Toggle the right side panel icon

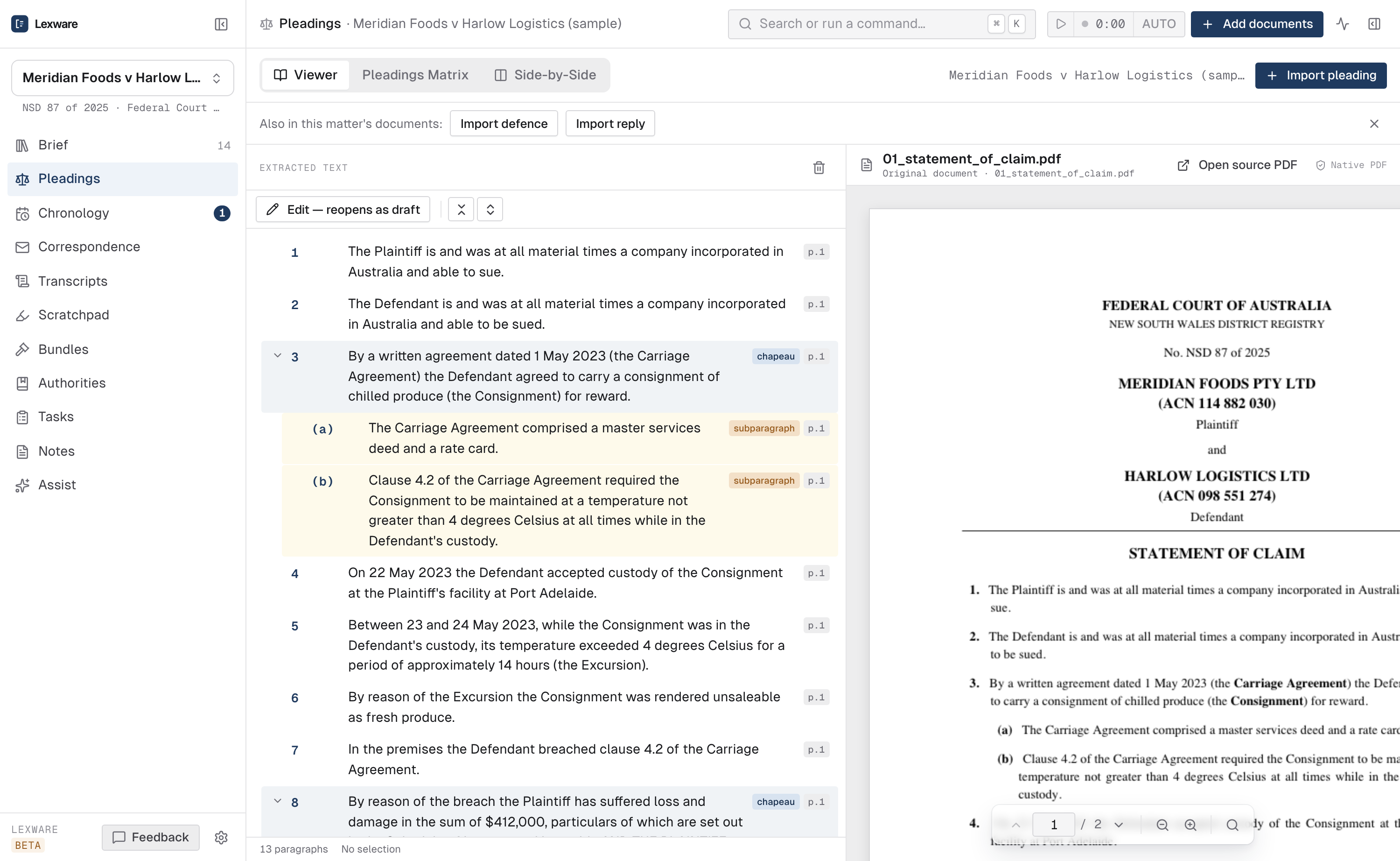1374,24
